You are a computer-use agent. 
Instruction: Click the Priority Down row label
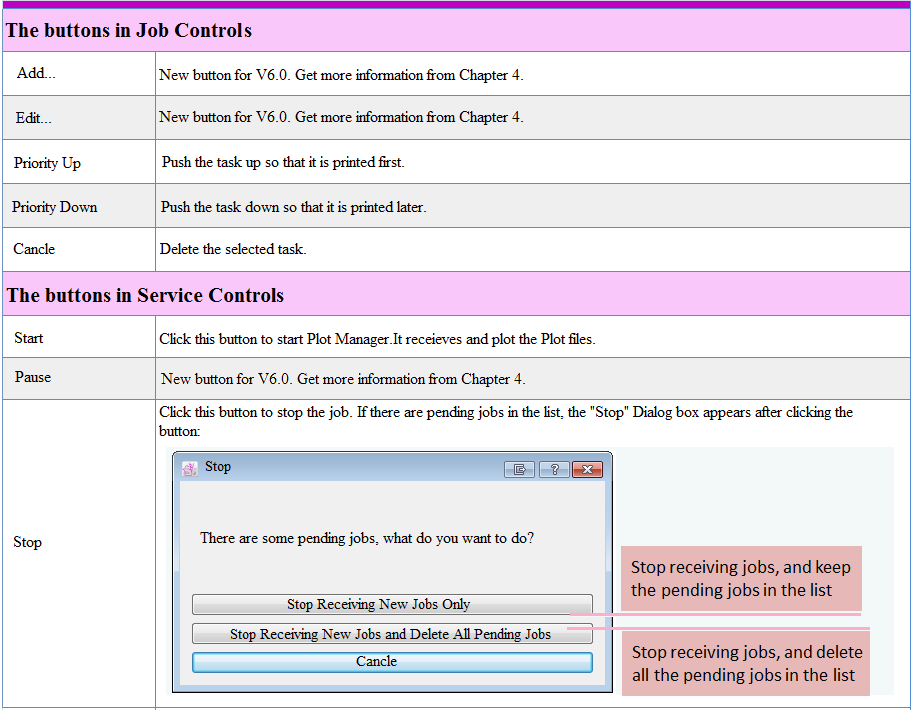pos(54,207)
